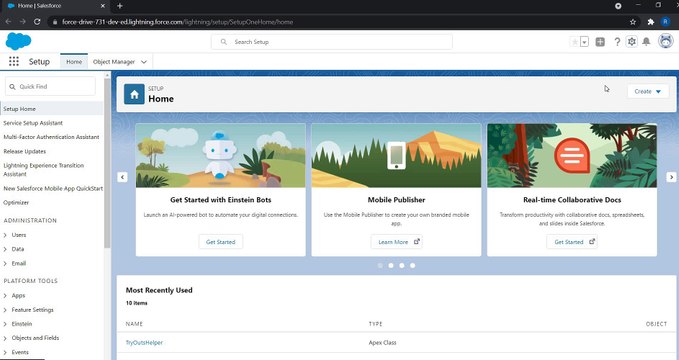Expand the Data tree node
Image resolution: width=679 pixels, height=360 pixels.
point(5,249)
